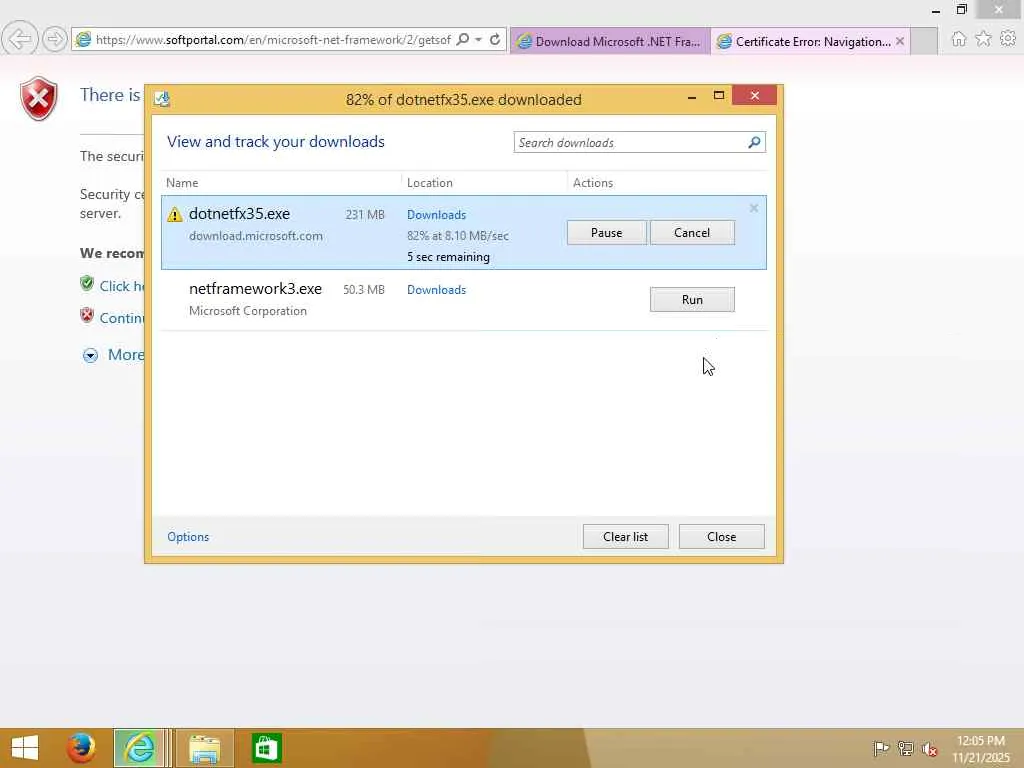Click the Home icon in Internet Explorer
Image resolution: width=1024 pixels, height=768 pixels.
coord(959,39)
